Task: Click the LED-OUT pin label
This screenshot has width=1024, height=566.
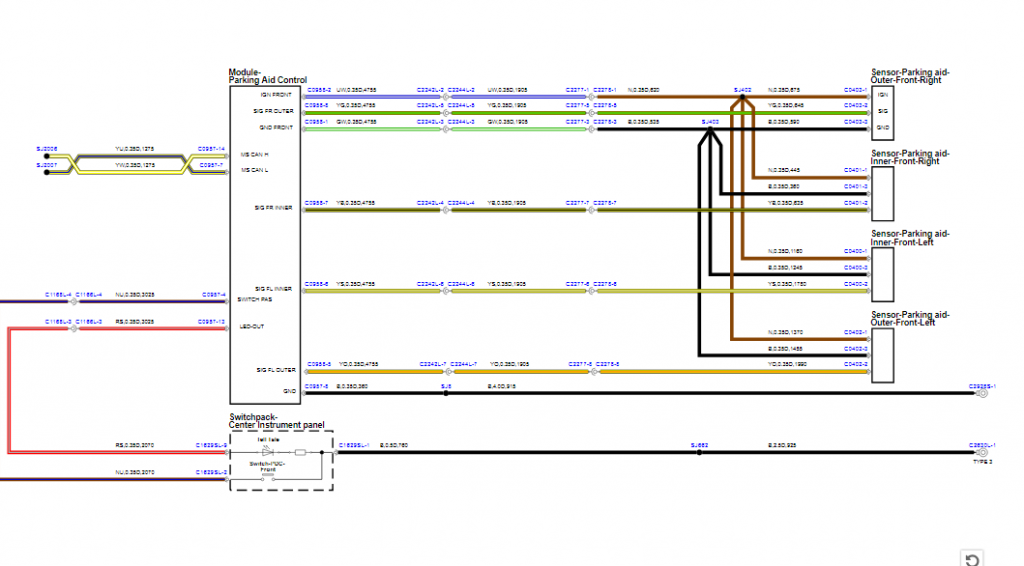Action: 252,326
